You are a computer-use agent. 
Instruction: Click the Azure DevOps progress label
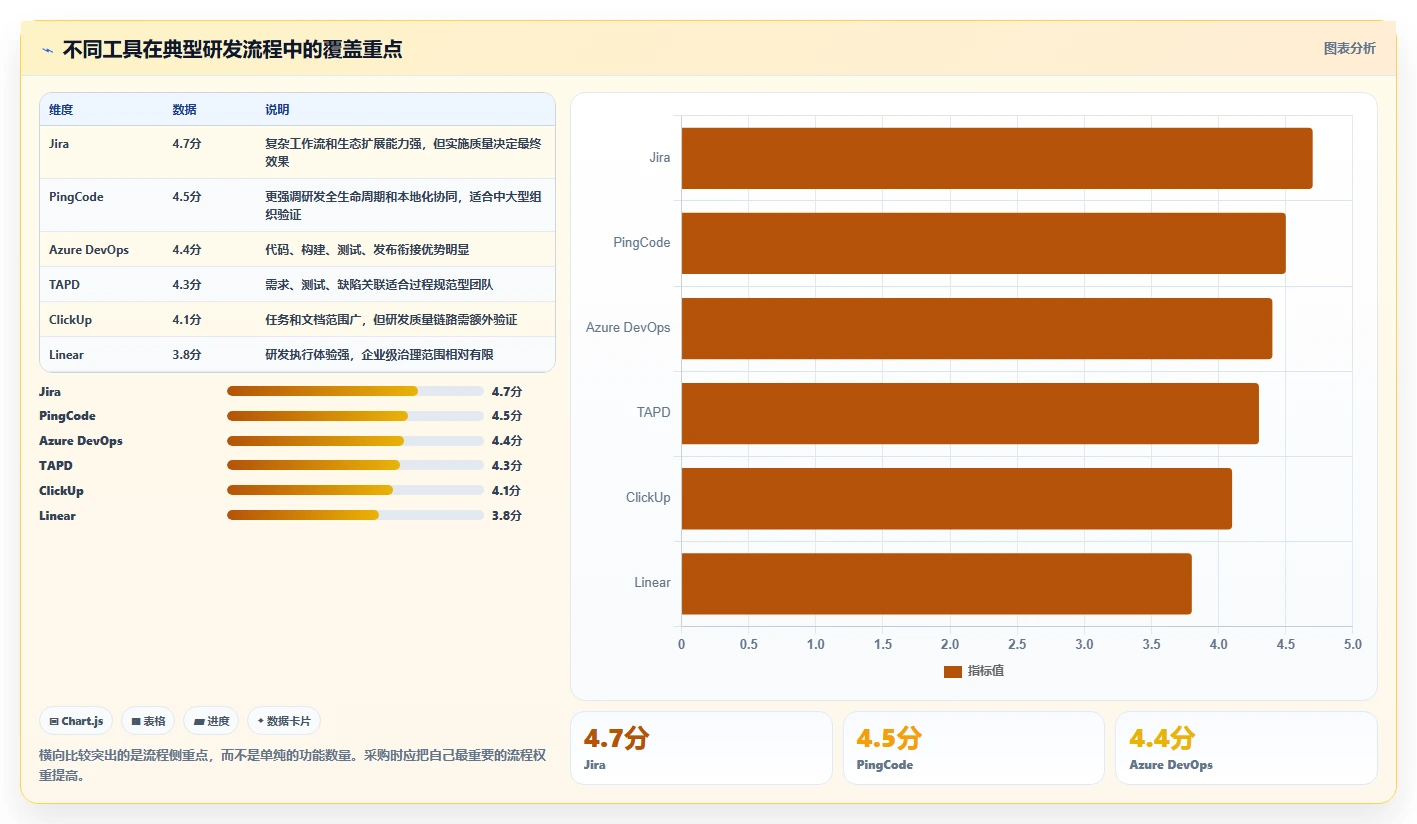point(81,441)
